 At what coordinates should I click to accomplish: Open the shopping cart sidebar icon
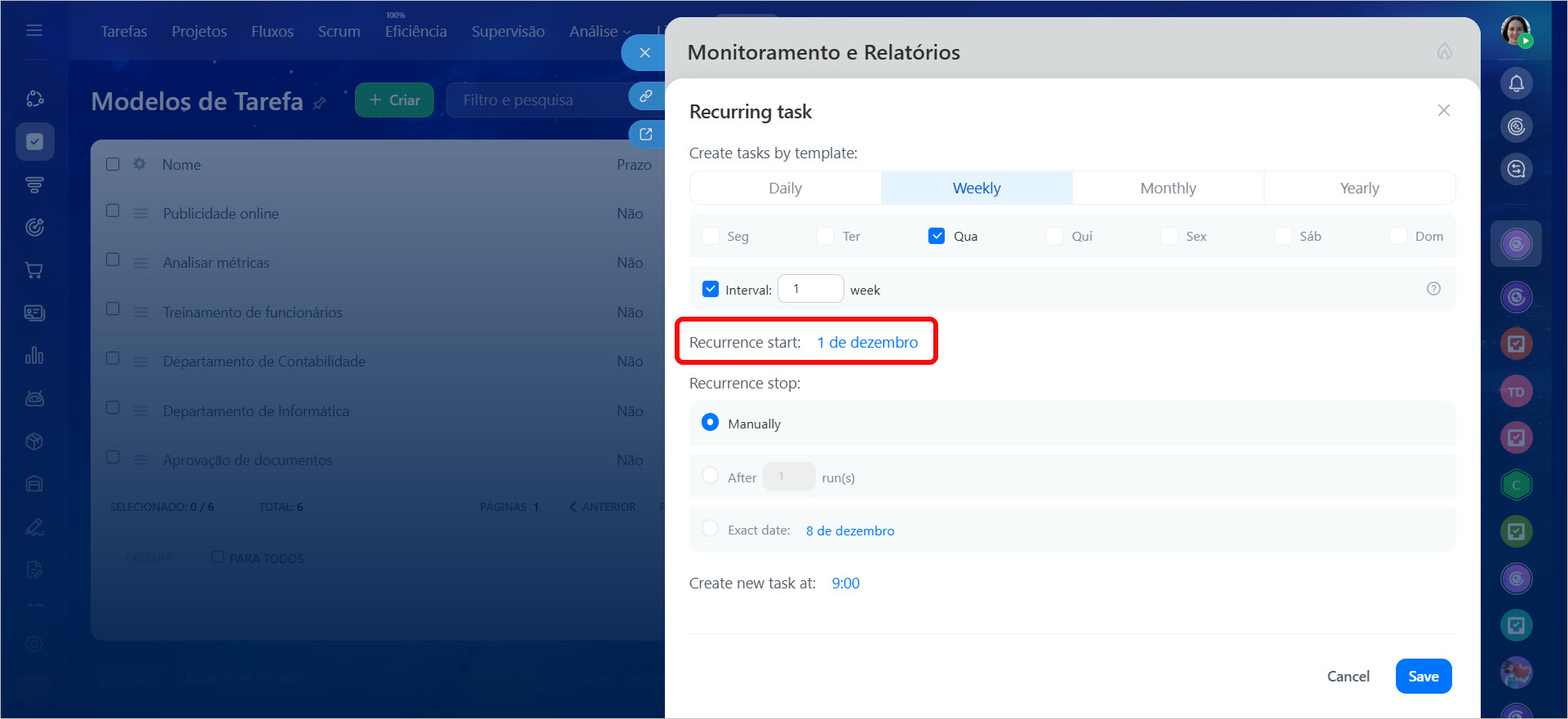[x=34, y=270]
